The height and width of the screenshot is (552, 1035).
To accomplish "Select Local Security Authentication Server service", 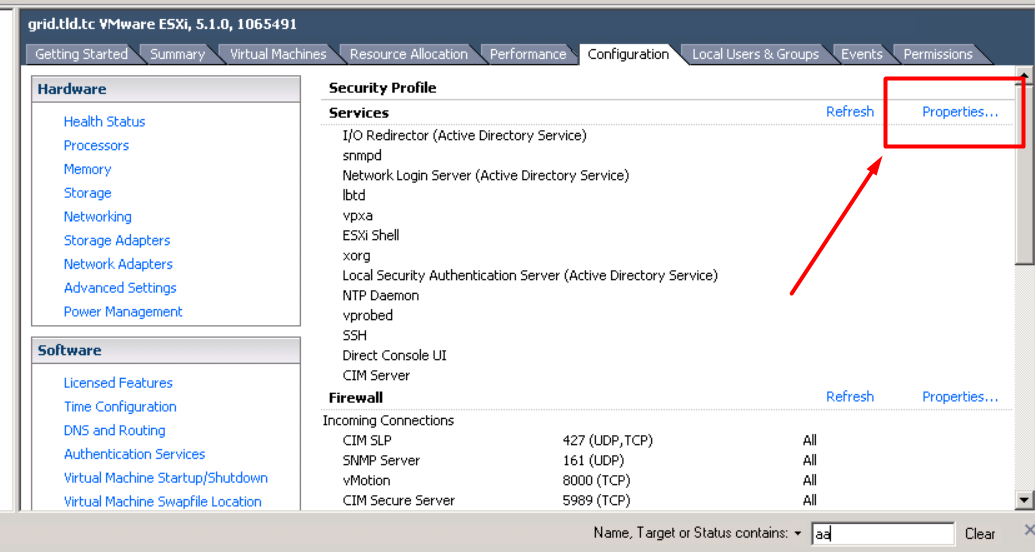I will coord(529,275).
